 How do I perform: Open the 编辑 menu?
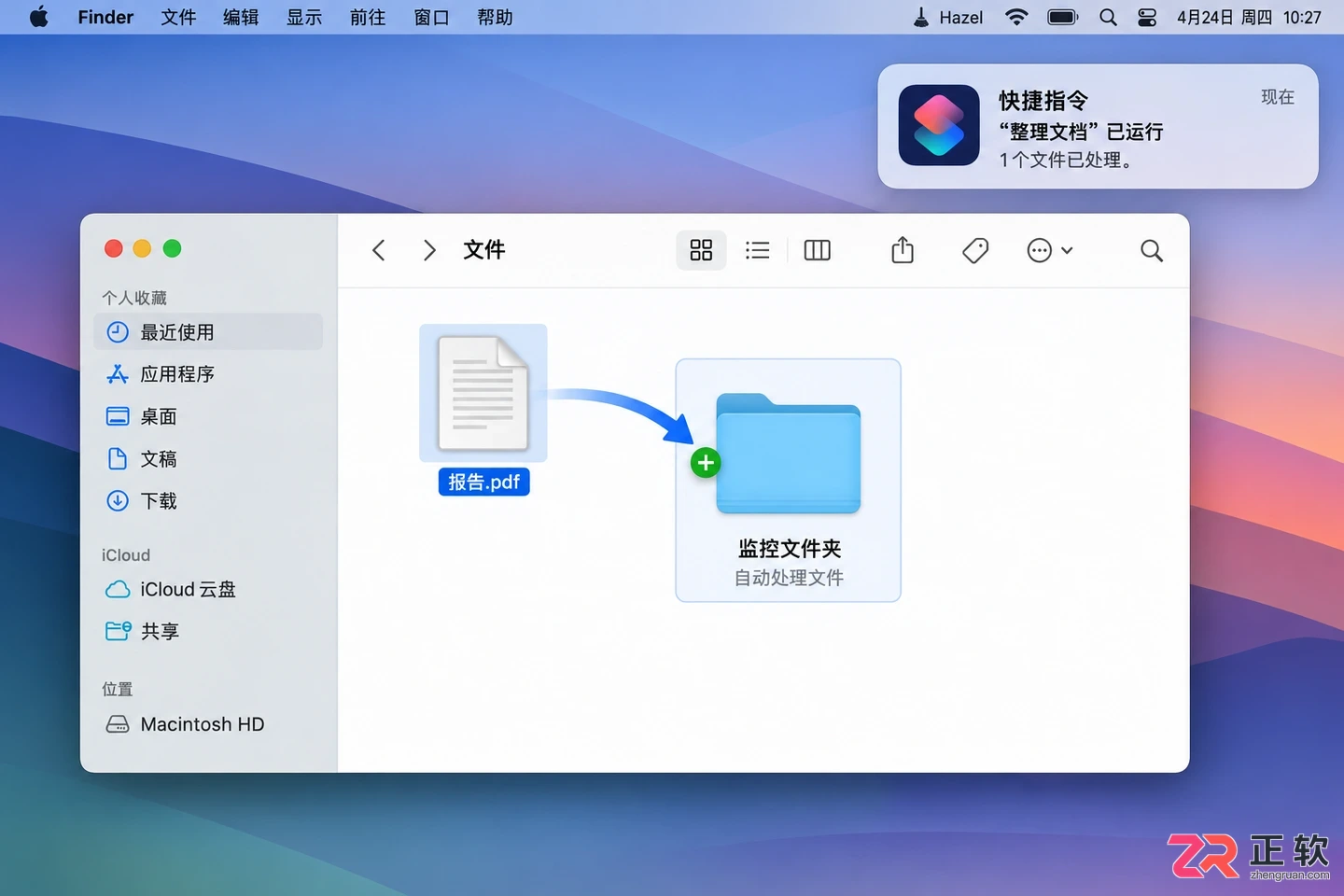click(x=241, y=17)
